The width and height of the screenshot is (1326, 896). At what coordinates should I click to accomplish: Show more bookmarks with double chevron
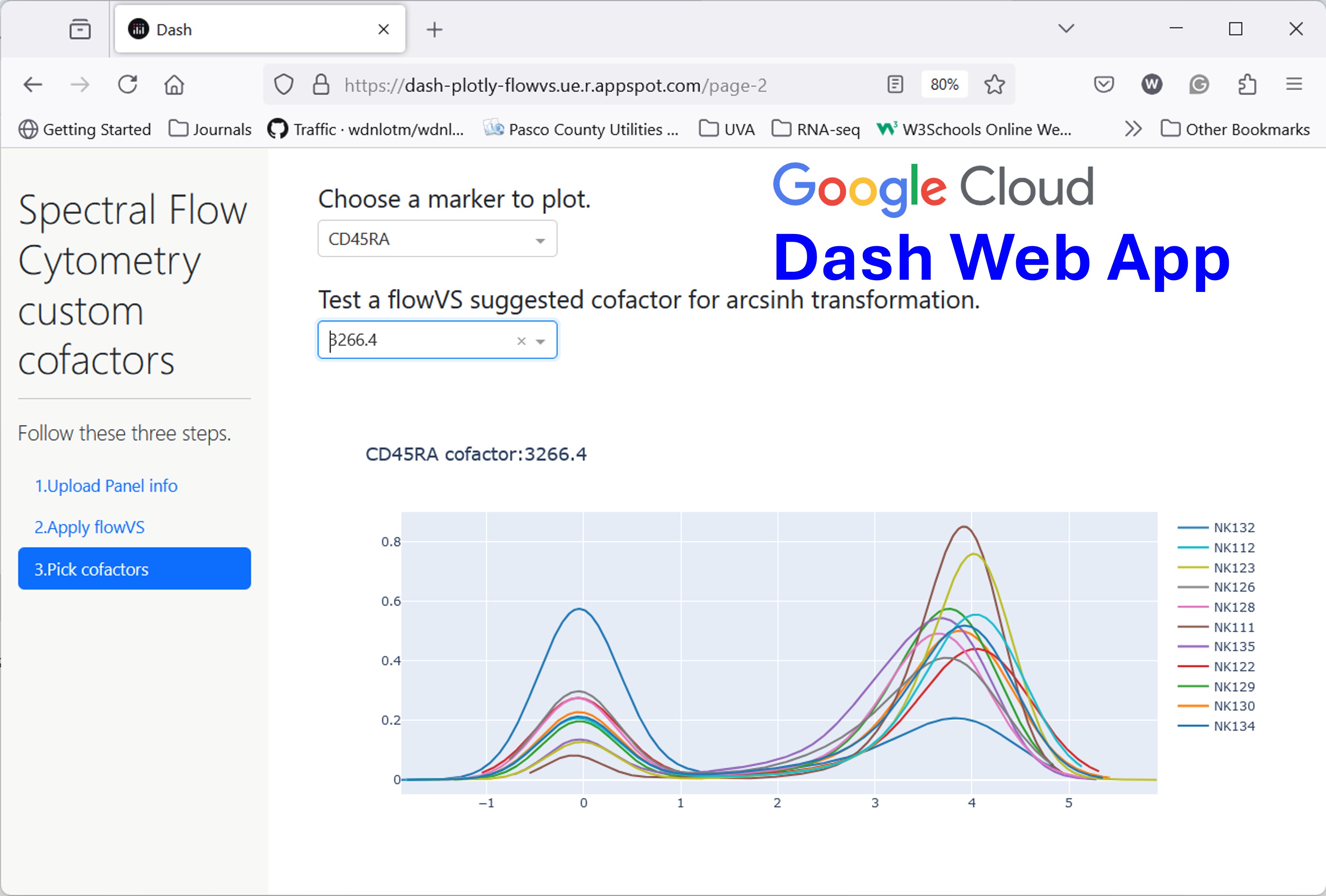click(1133, 130)
